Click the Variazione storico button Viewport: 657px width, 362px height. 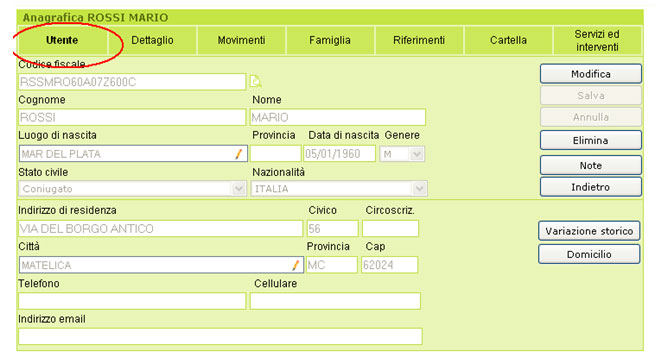point(589,231)
